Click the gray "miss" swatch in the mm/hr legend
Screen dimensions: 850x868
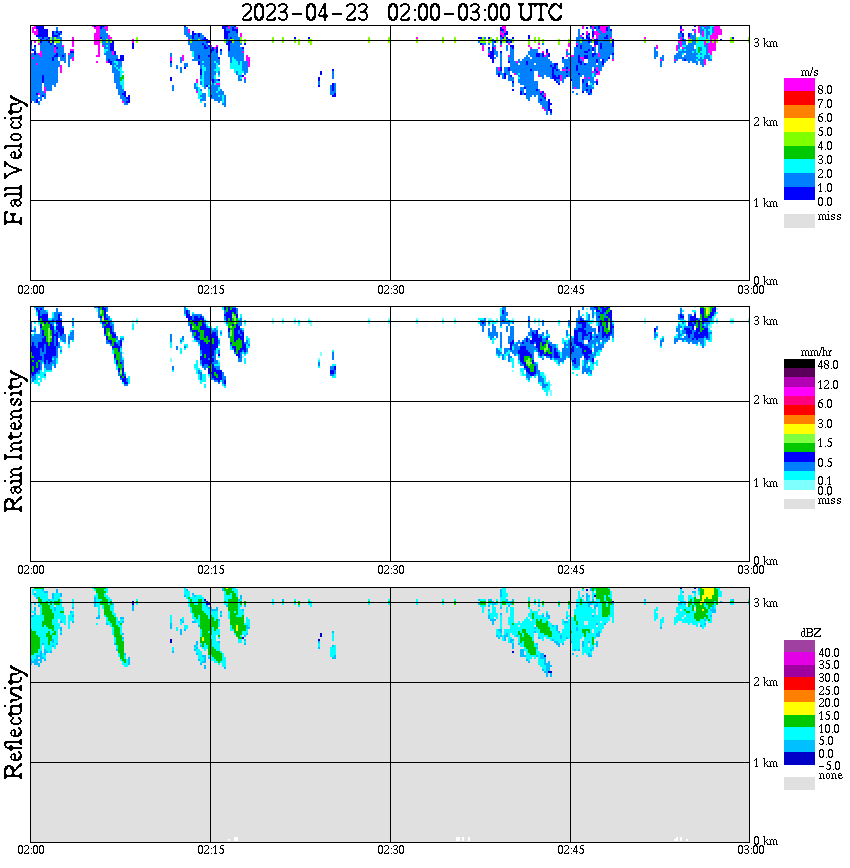click(x=799, y=503)
